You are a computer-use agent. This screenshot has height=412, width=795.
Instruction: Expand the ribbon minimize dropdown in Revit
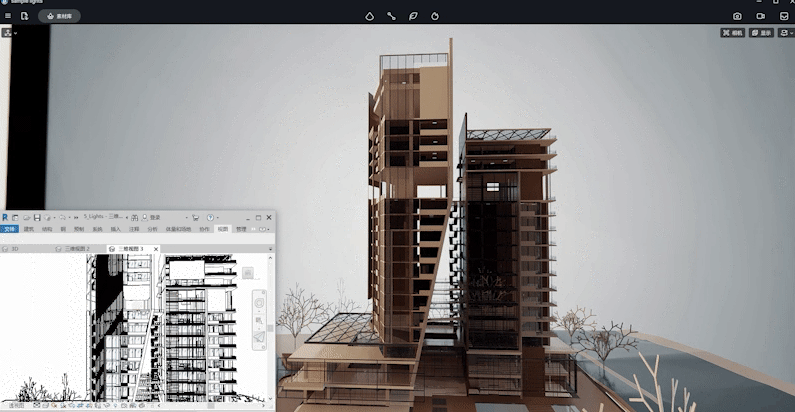pos(268,229)
